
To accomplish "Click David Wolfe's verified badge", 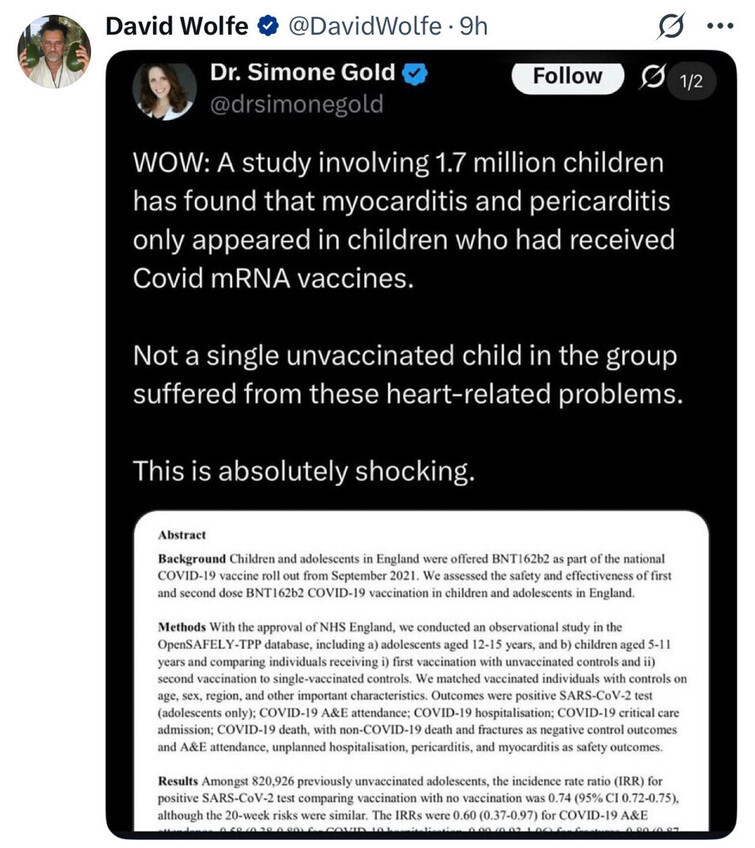I will pyautogui.click(x=268, y=26).
